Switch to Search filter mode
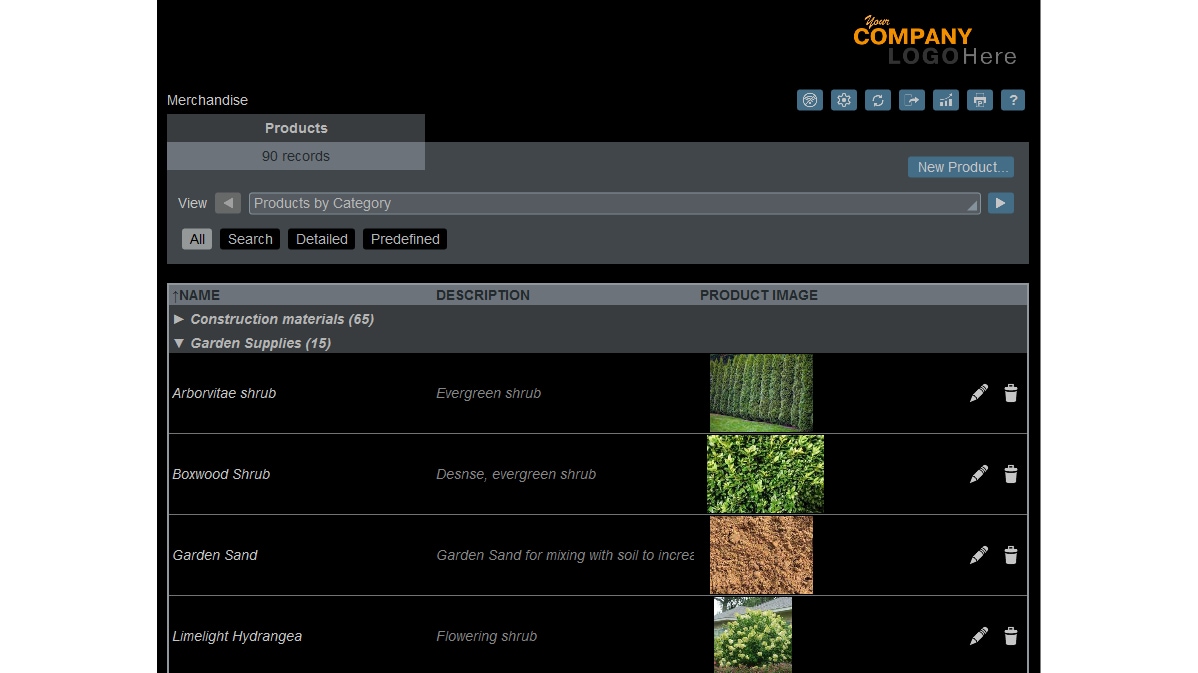Screen dimensions: 1198x673 (x=250, y=239)
